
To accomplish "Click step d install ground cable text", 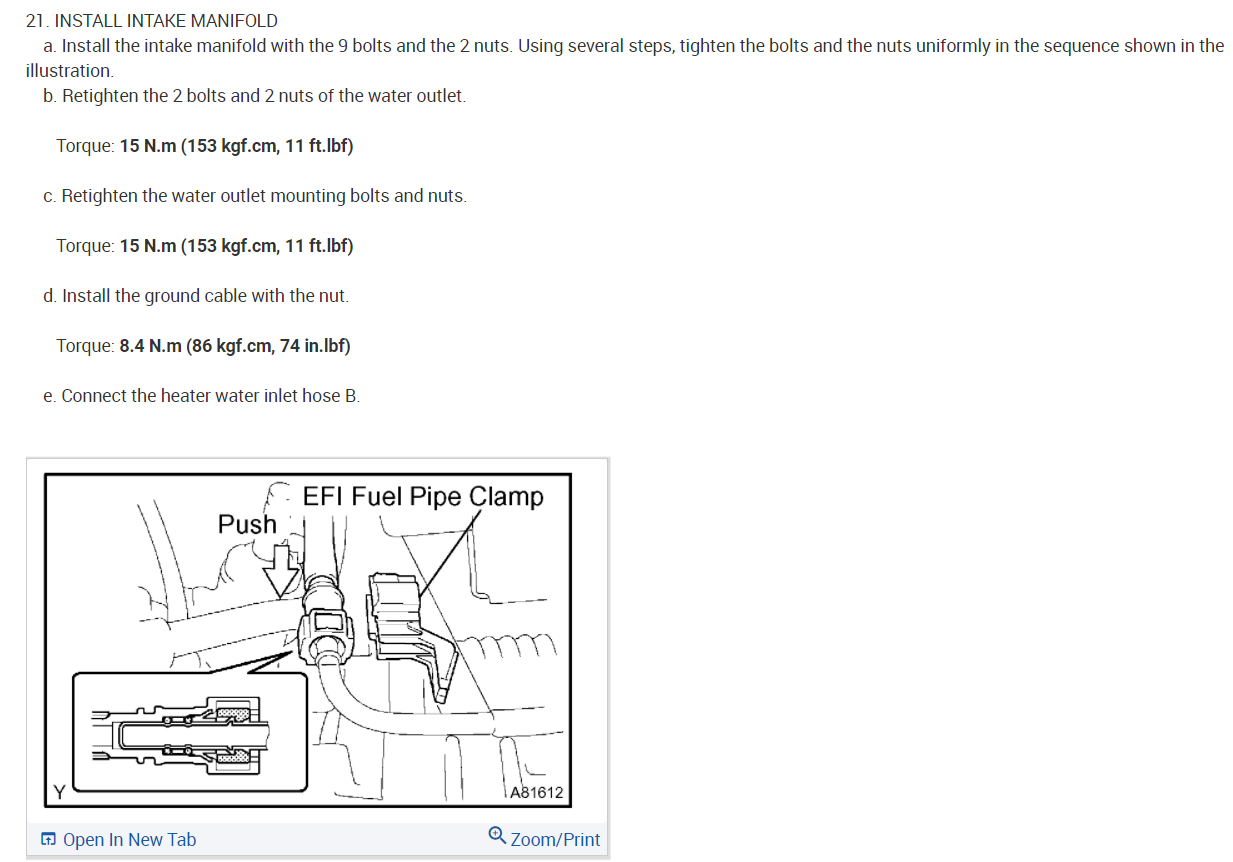I will point(196,296).
